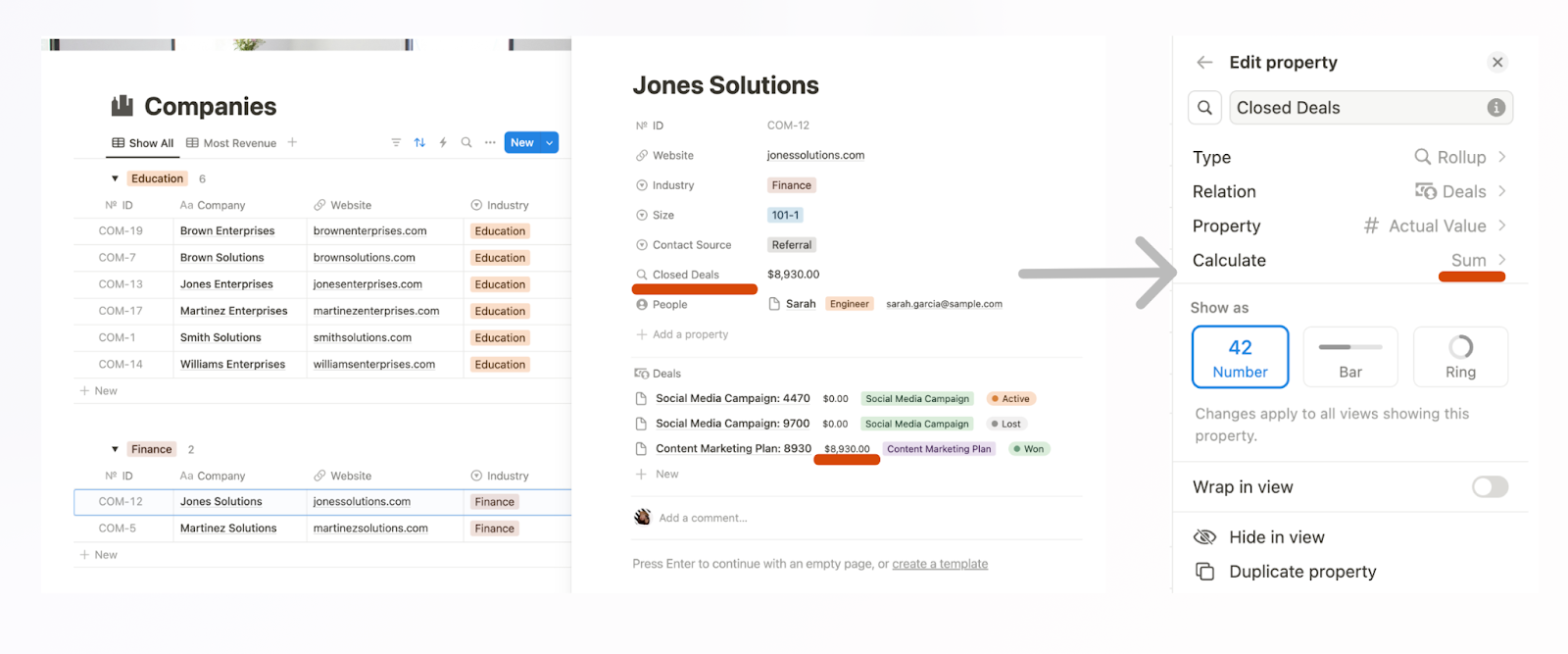The height and width of the screenshot is (654, 1568).
Task: Open the three-dot more options menu
Action: click(490, 142)
